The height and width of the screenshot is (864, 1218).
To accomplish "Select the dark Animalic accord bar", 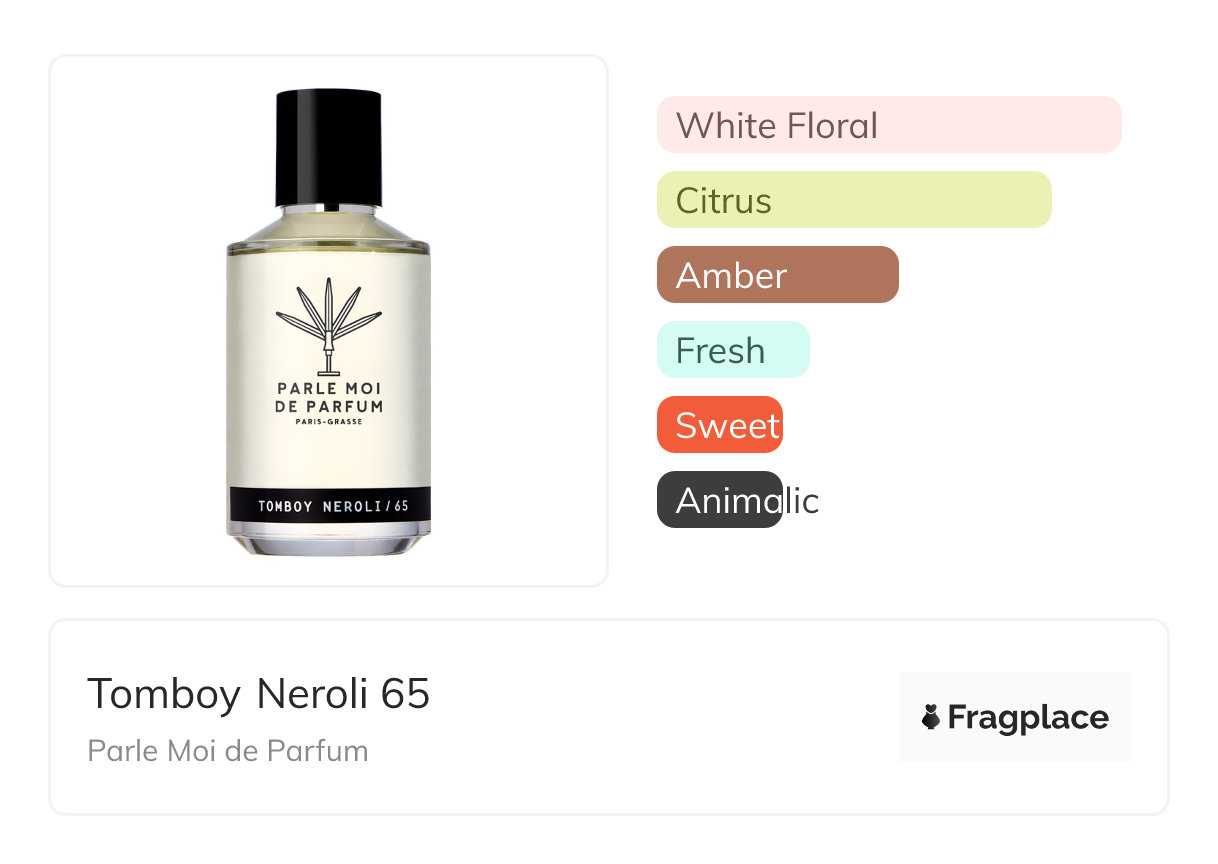I will [720, 500].
